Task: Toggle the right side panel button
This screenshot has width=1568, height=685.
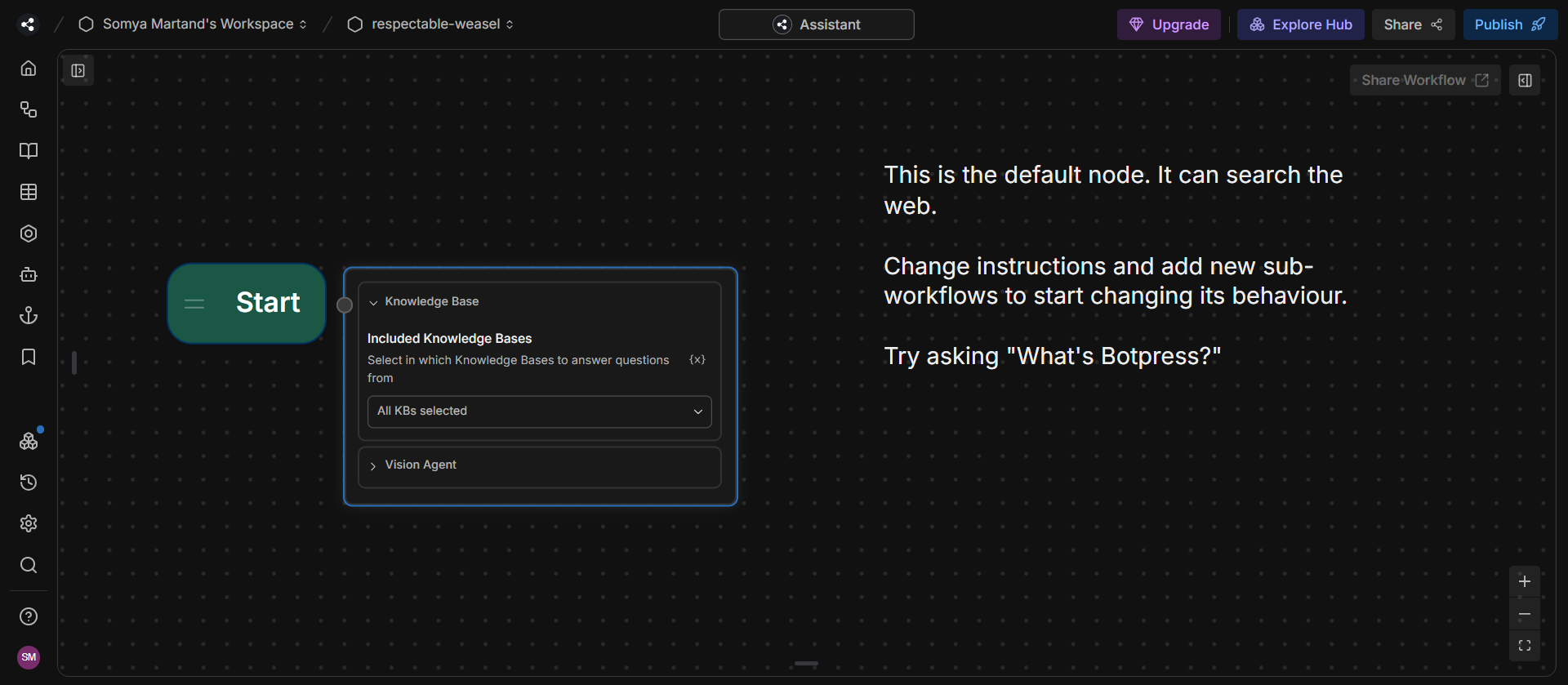Action: coord(1525,80)
